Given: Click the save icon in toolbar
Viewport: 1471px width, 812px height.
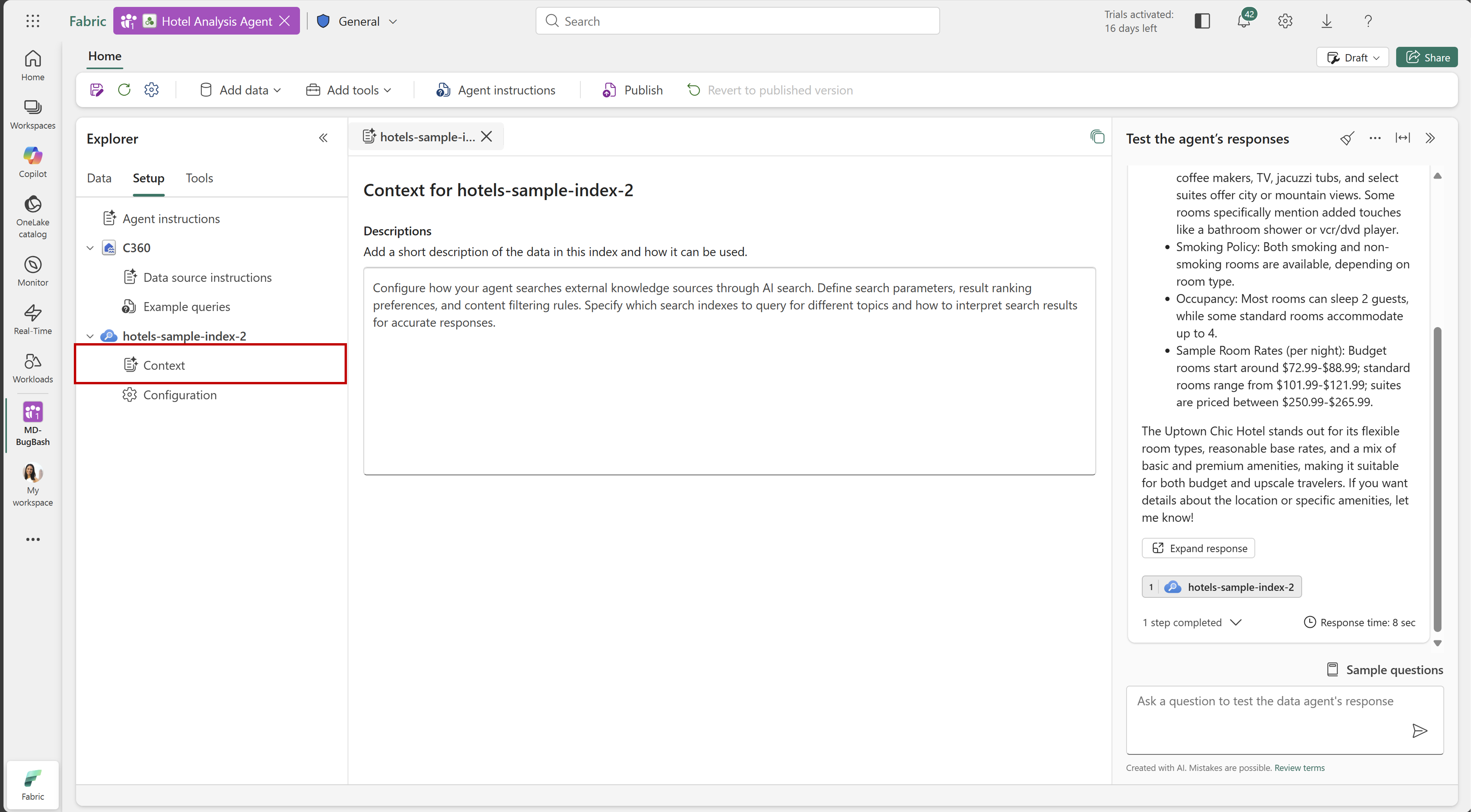Looking at the screenshot, I should pos(97,90).
